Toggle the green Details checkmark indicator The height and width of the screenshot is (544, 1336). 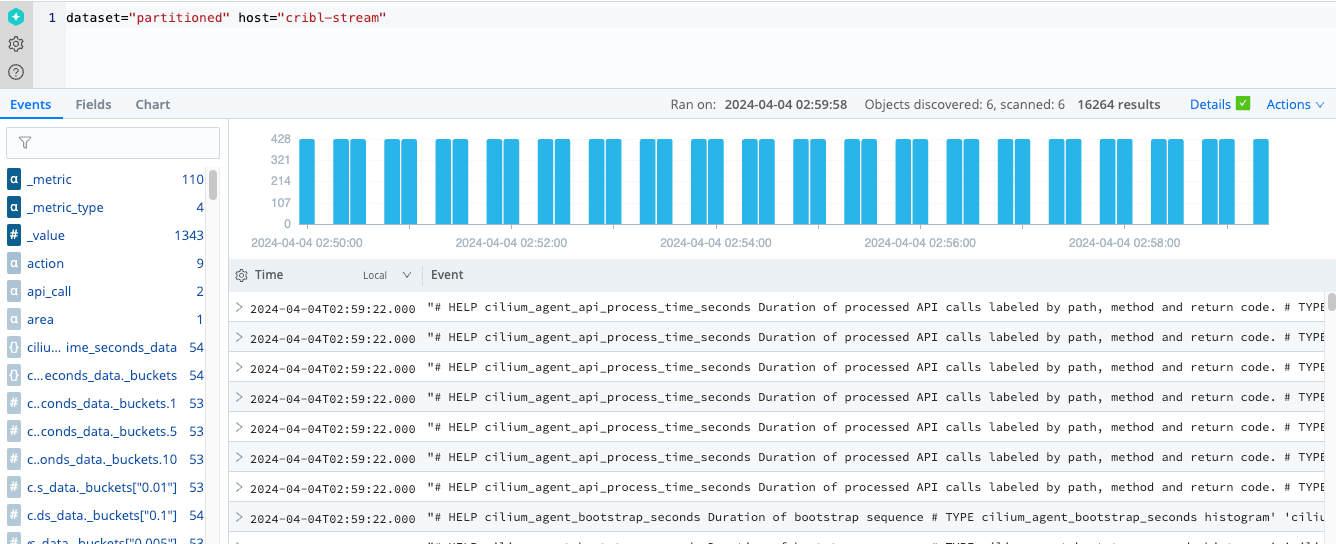[x=1243, y=104]
